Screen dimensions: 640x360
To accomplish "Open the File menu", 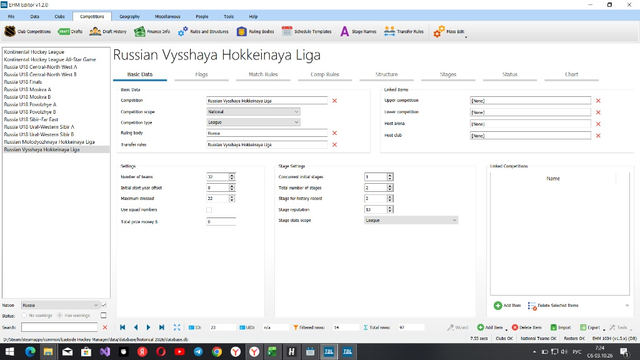I will (11, 16).
